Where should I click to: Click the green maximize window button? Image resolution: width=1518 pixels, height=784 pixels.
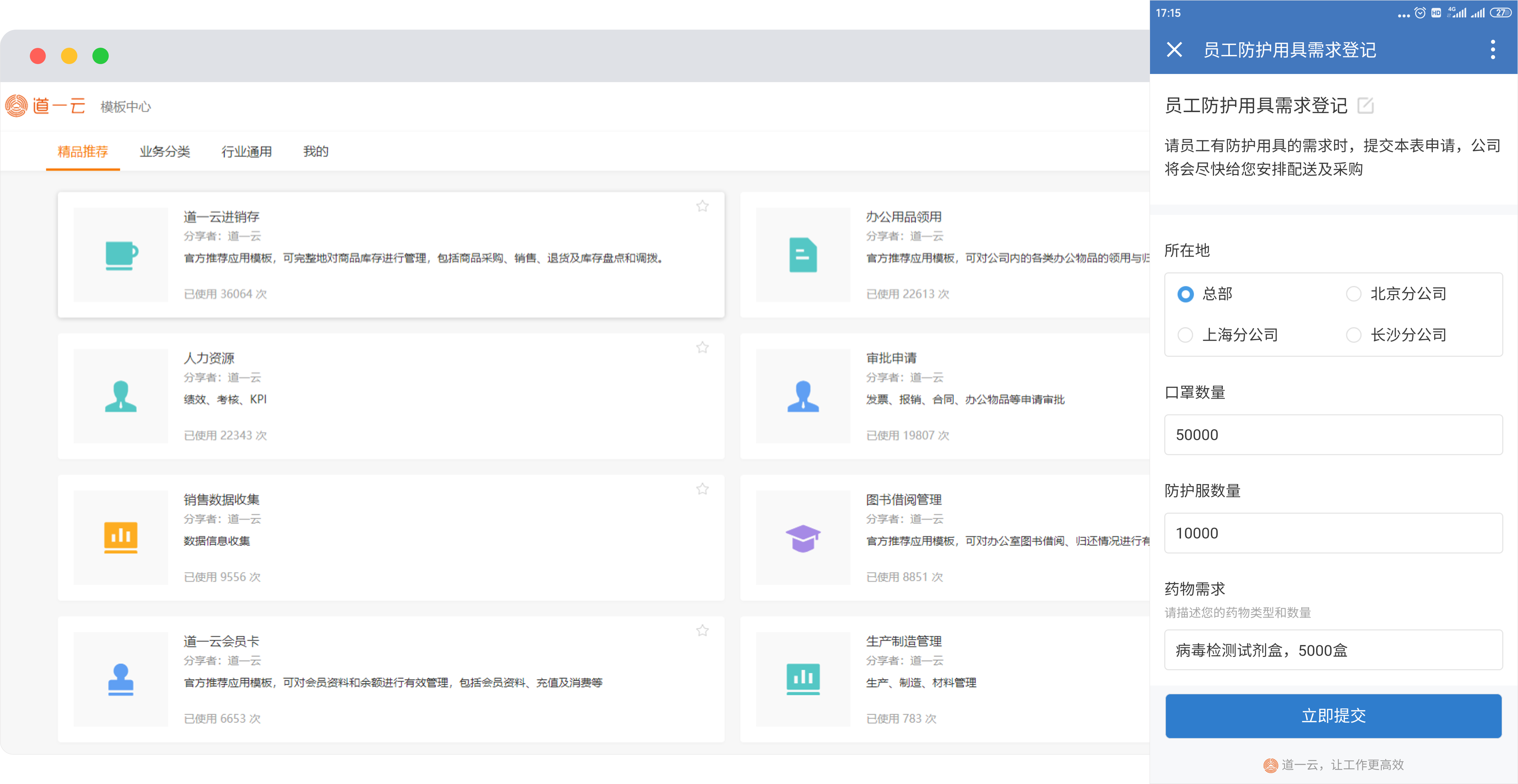pos(101,56)
